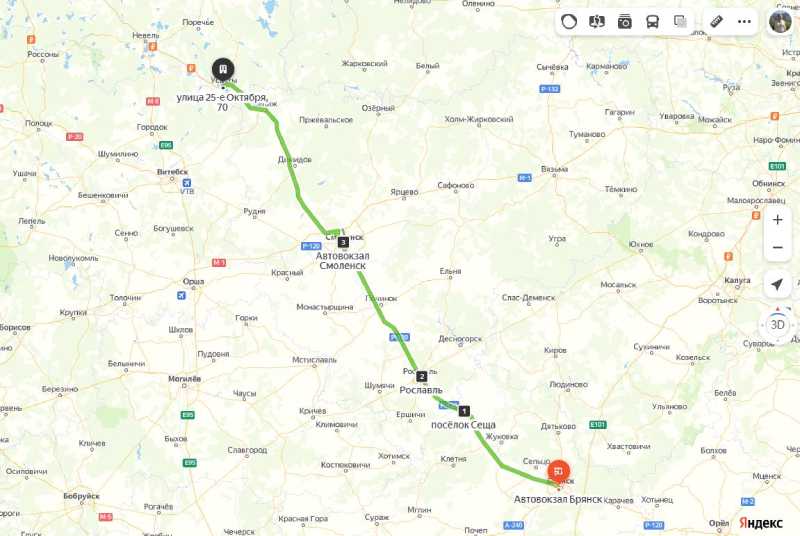Screen dimensions: 800x536
Task: Toggle 3D map tilt mode
Action: (777, 325)
